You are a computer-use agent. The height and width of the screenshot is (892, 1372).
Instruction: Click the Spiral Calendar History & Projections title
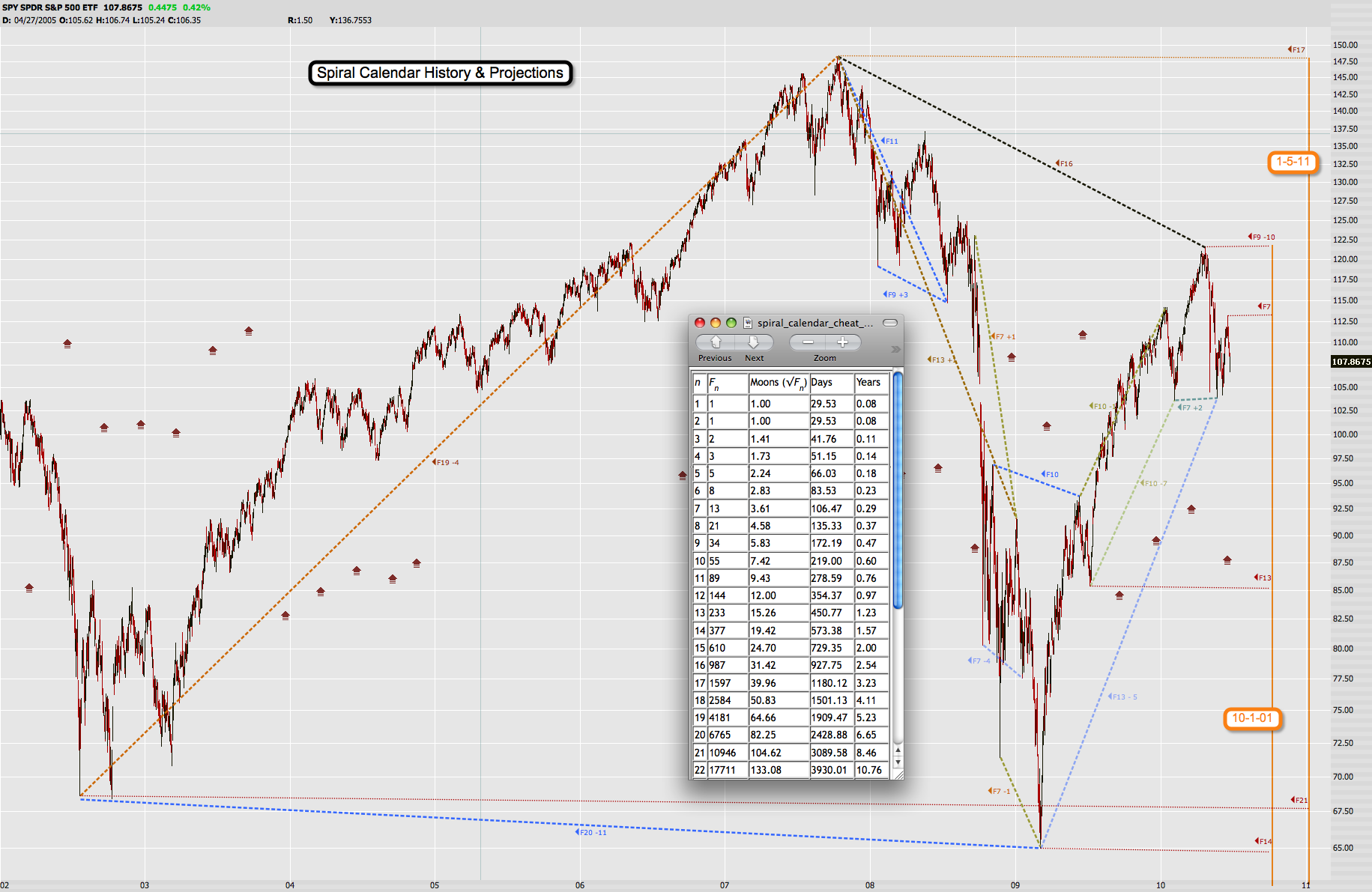(440, 73)
